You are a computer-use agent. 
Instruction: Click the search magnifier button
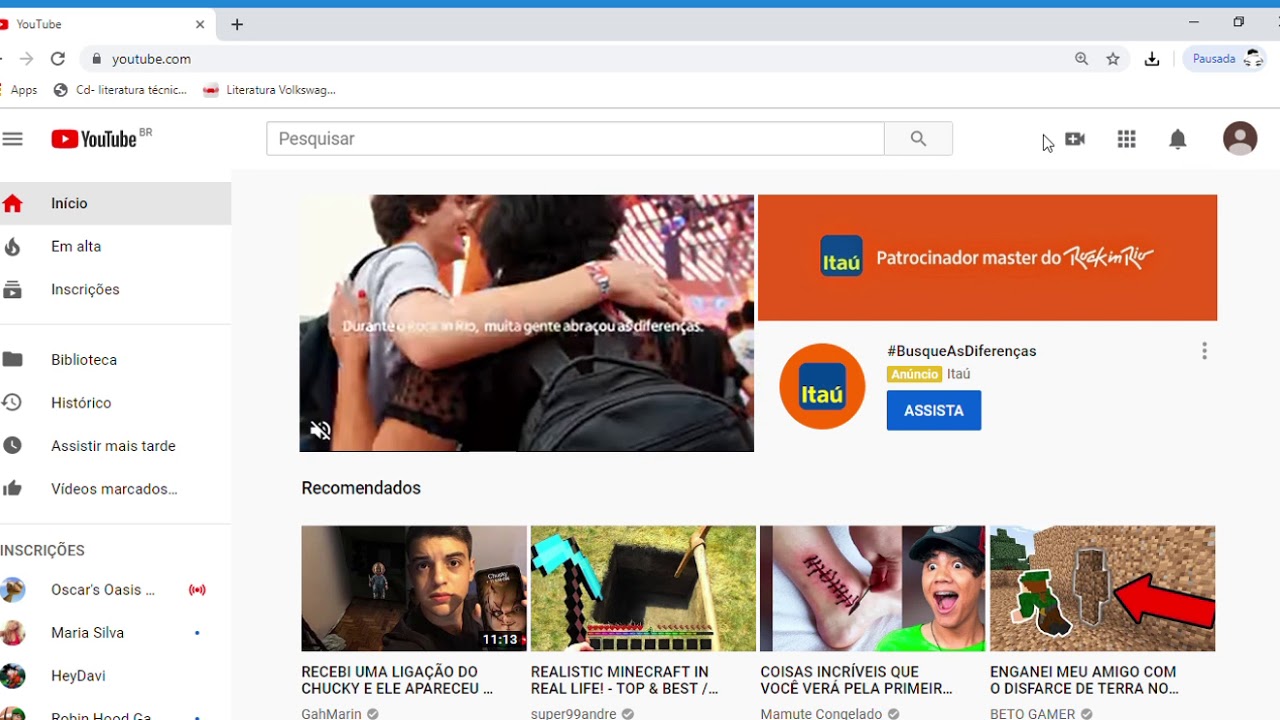coord(918,139)
